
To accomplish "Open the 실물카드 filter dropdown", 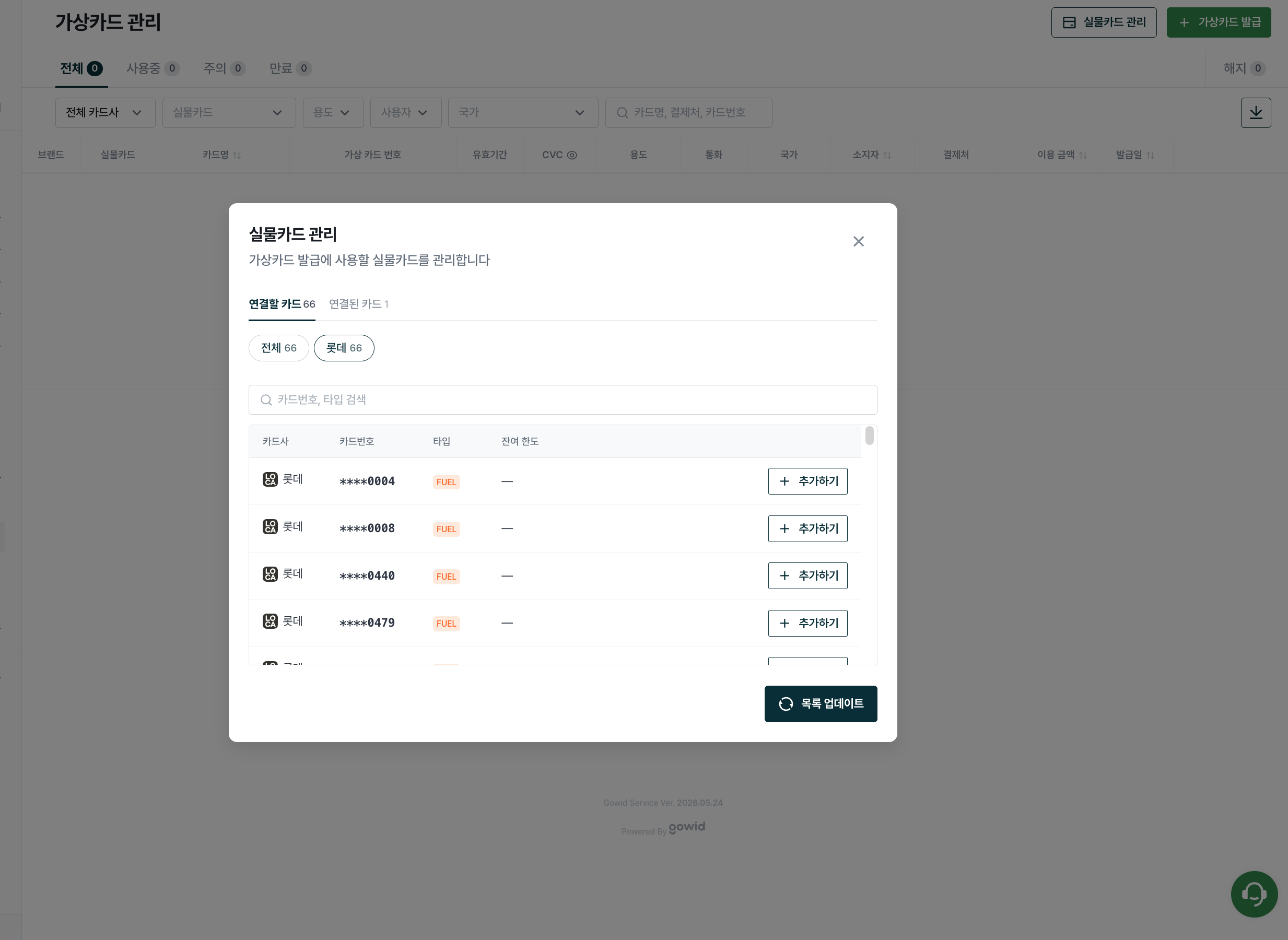I will pos(229,113).
